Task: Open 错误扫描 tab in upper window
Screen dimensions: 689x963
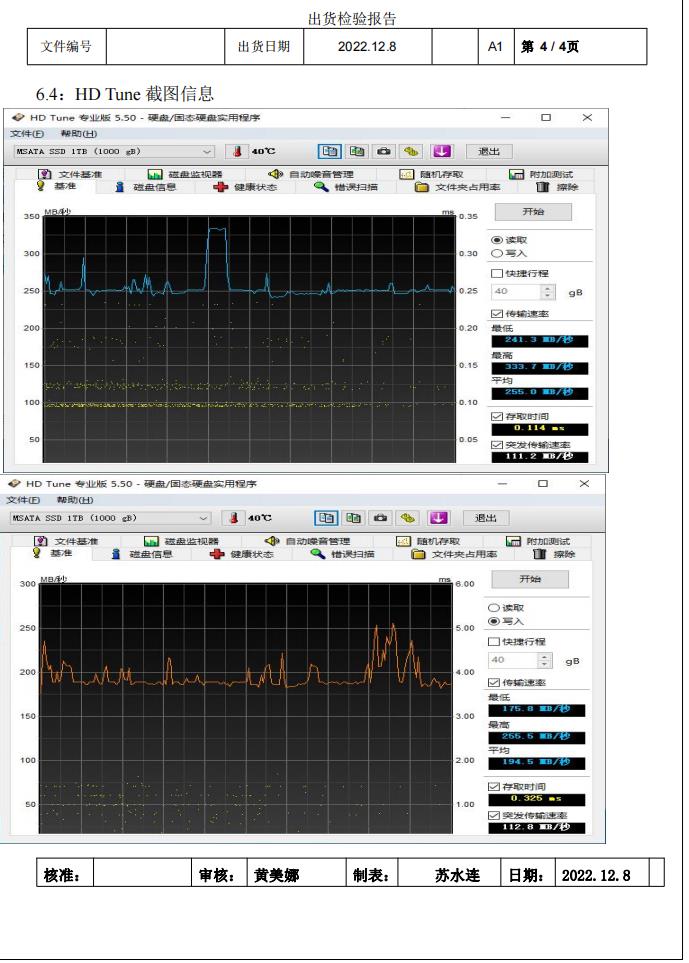Action: (346, 187)
